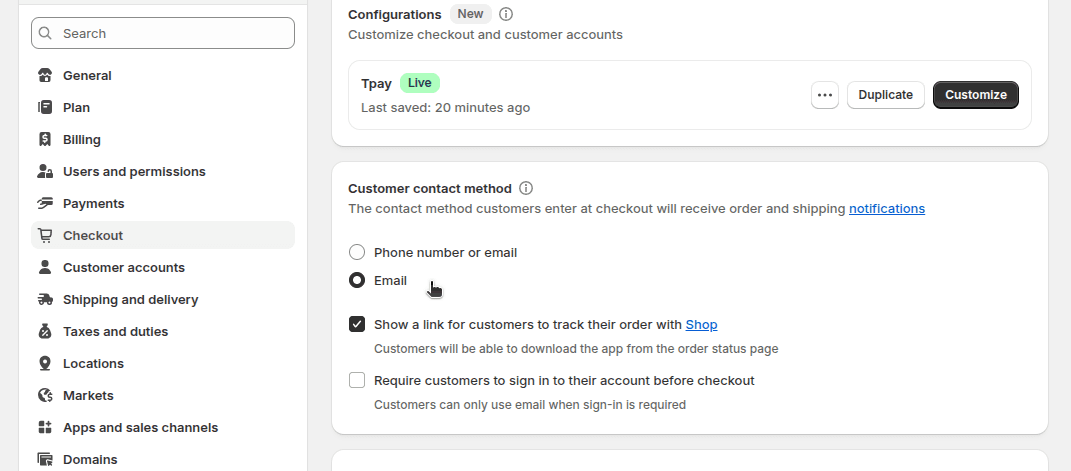Click the Locations pin icon
The image size is (1071, 471).
45,364
